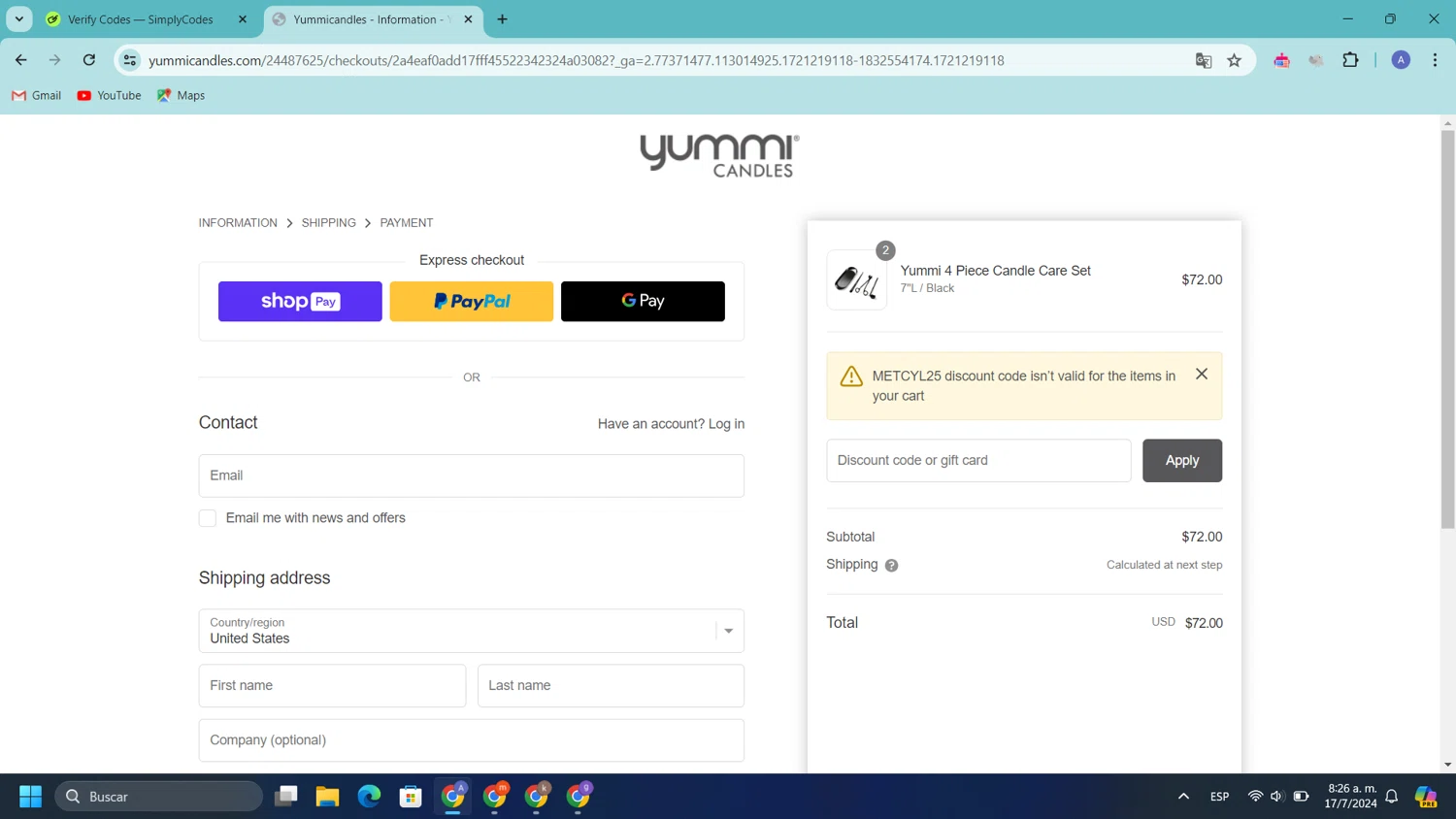The width and height of the screenshot is (1456, 819).
Task: Click the Candle Care Set product thumbnail
Action: point(856,280)
